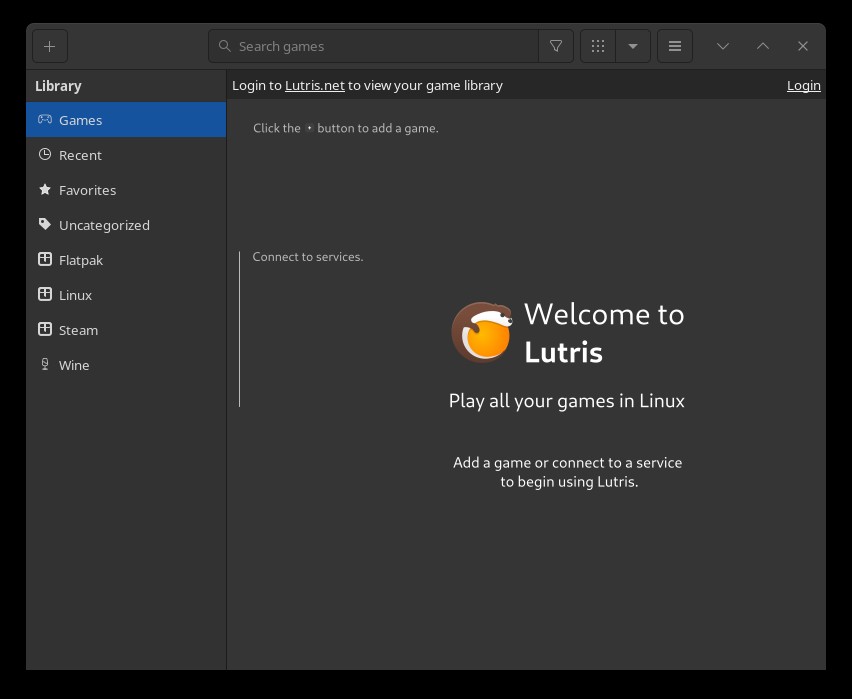Click the Library sidebar heading
Viewport: 852px width, 699px height.
coord(58,86)
